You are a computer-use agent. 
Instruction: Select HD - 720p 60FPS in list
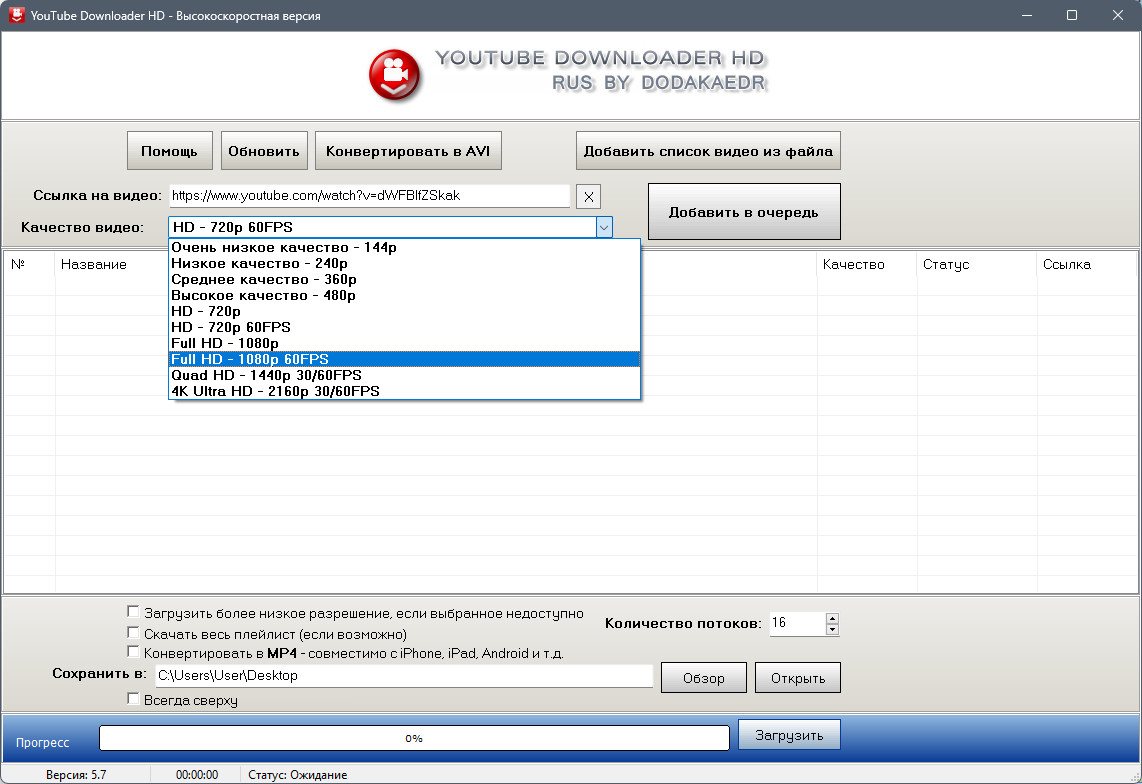pyautogui.click(x=404, y=327)
